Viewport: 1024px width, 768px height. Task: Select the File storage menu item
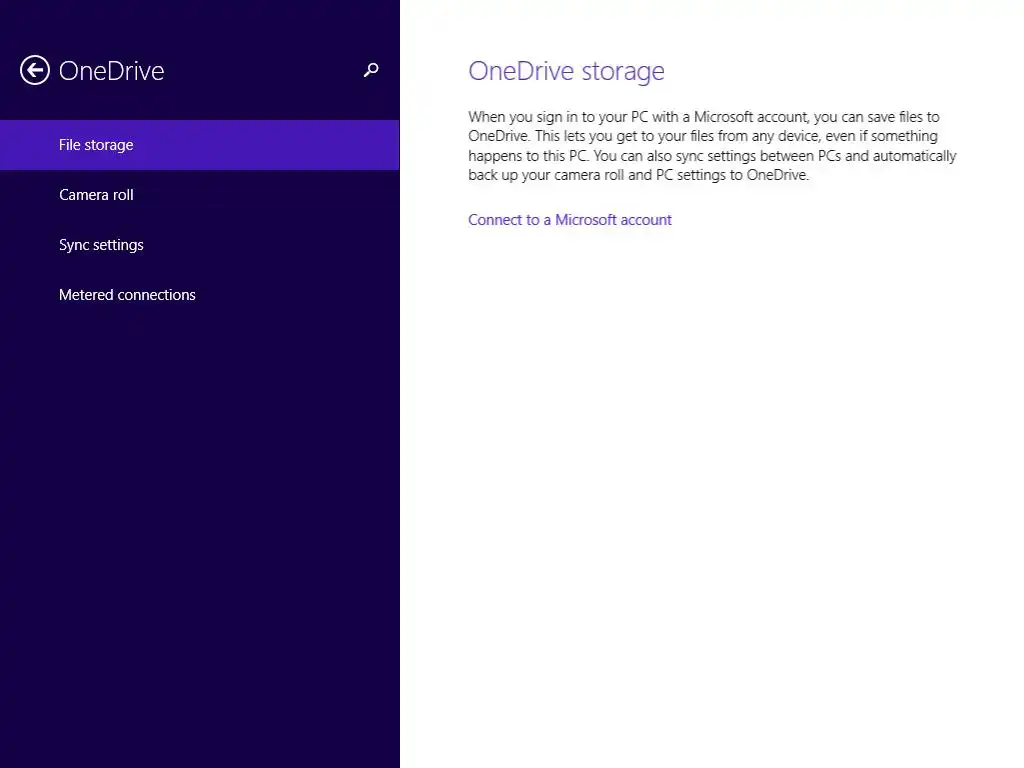200,145
